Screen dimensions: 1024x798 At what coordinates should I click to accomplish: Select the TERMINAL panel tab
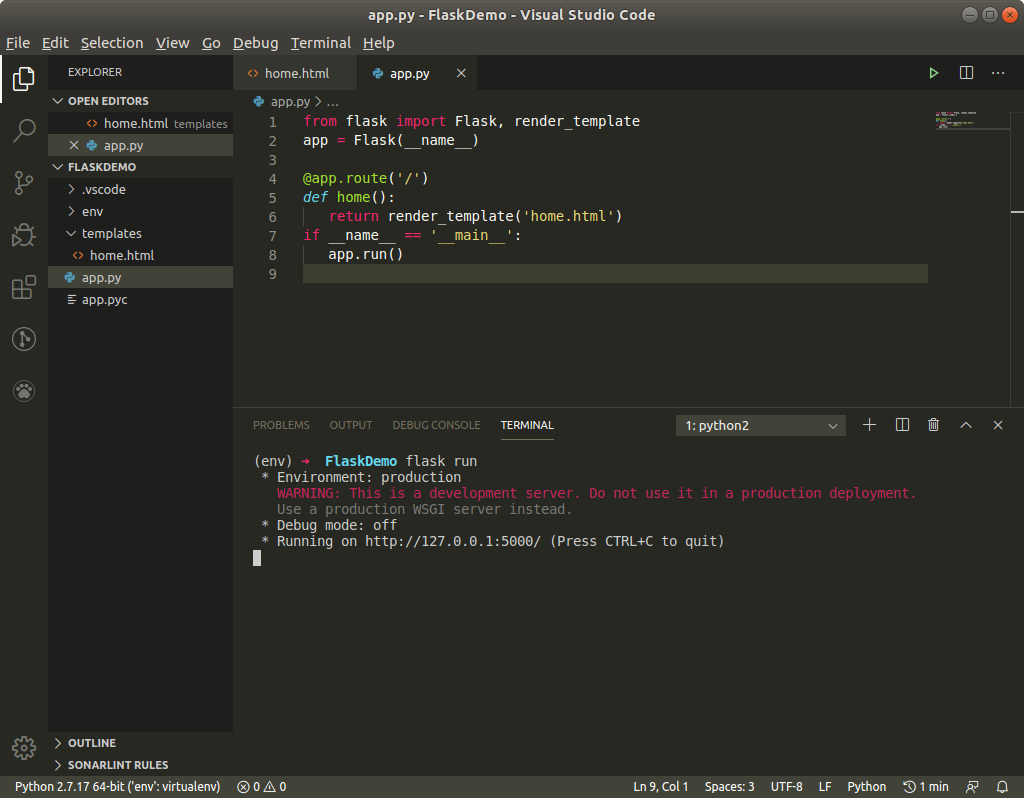527,425
